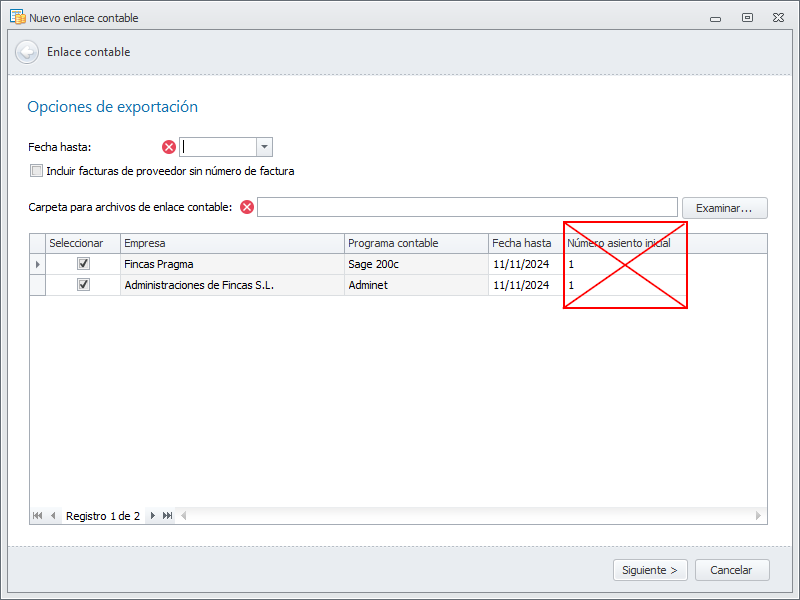Toggle Incluir facturas de proveedor sin número checkbox
Screen dimensions: 800x600
click(x=37, y=171)
